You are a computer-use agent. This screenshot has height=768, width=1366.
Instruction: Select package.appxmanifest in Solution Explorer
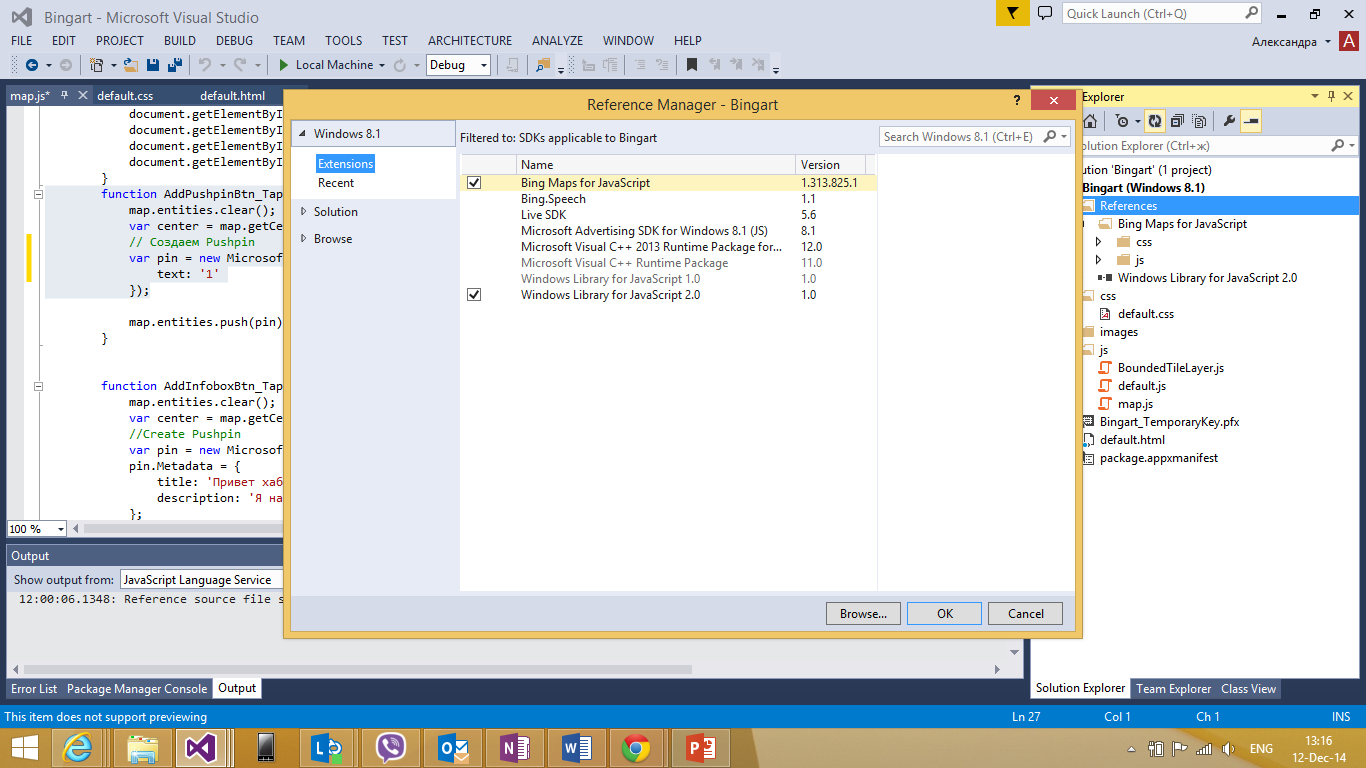(x=1158, y=458)
